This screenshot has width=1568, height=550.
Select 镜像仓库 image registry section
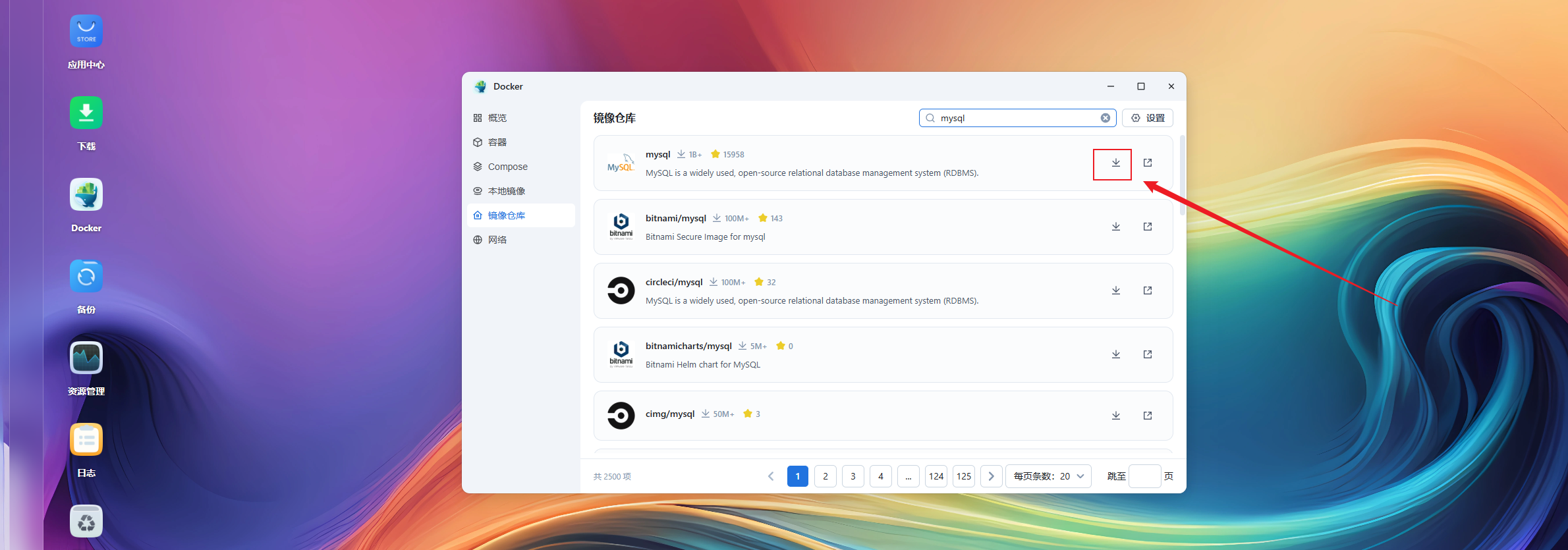pos(521,215)
